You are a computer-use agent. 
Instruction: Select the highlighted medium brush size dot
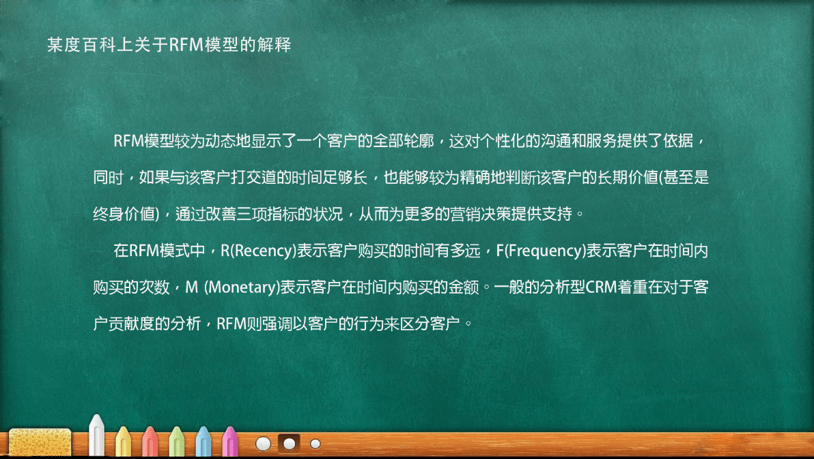point(290,443)
